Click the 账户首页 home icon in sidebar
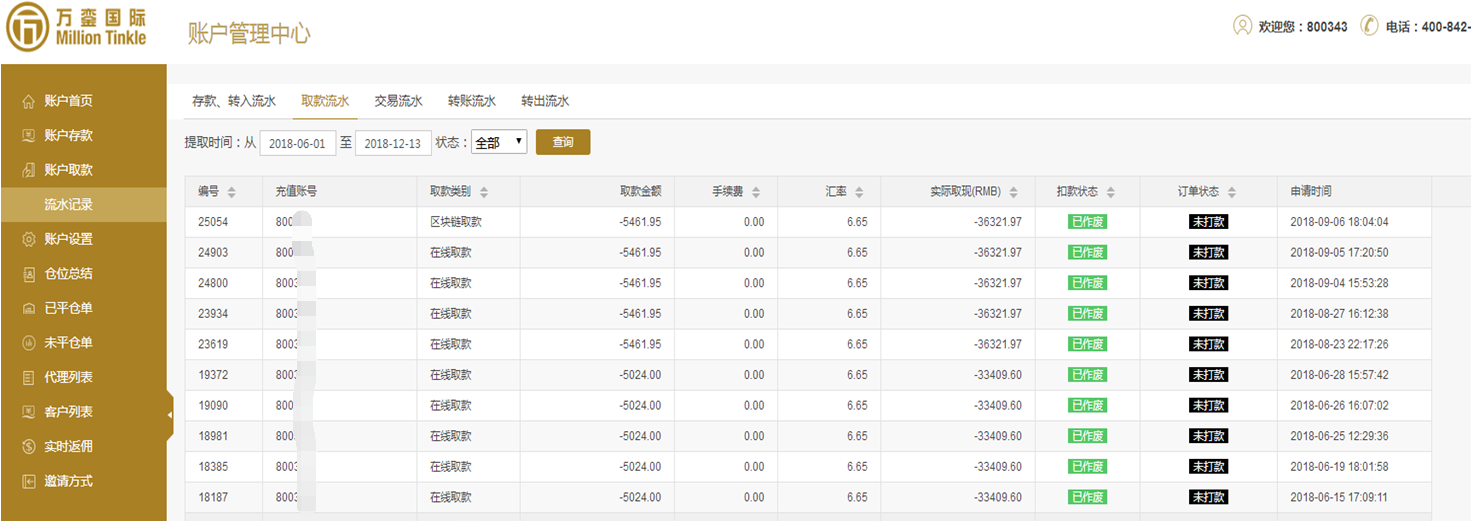Viewport: 1472px width, 522px height. 28,101
